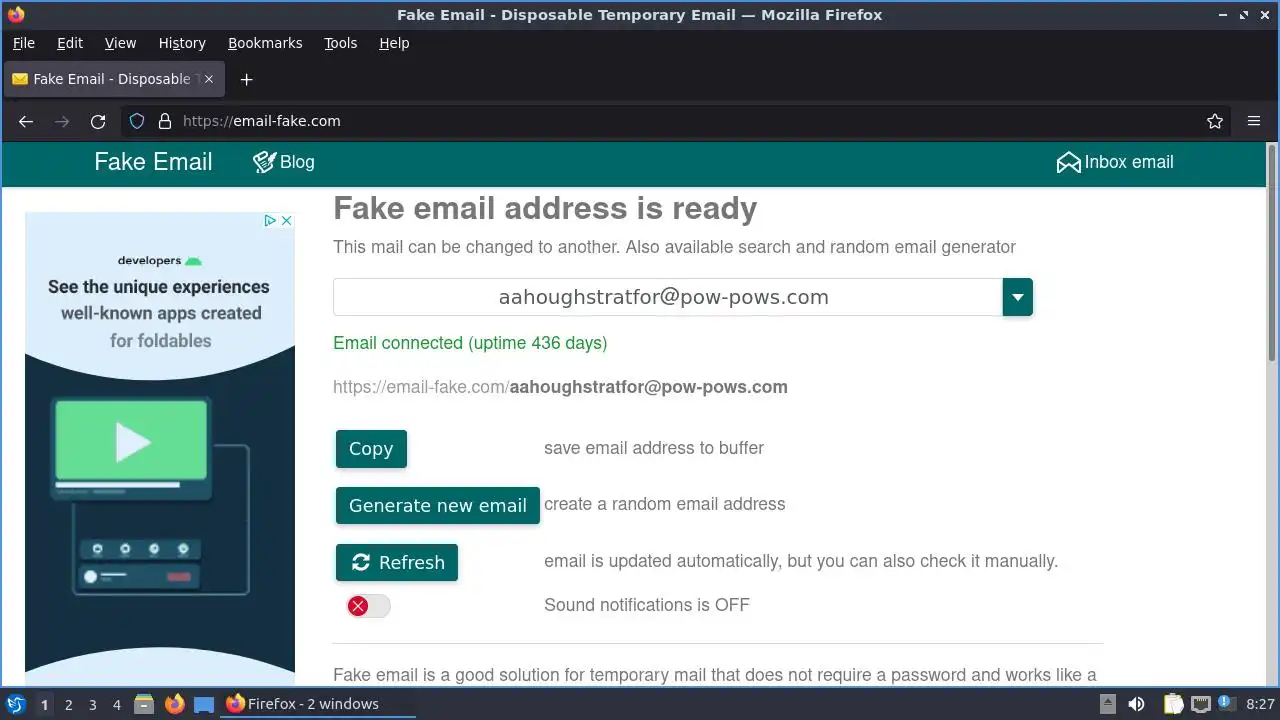Screen dimensions: 1280x720
Task: Open the File menu
Action: [23, 43]
